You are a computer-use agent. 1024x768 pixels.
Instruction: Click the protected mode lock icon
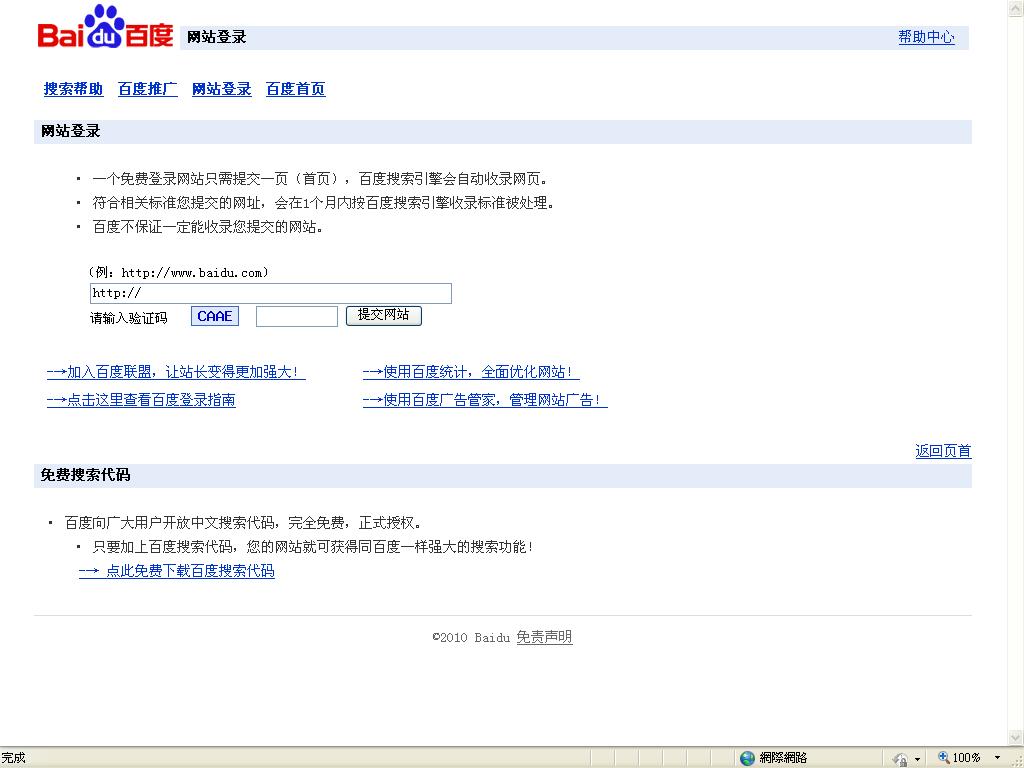pos(900,758)
